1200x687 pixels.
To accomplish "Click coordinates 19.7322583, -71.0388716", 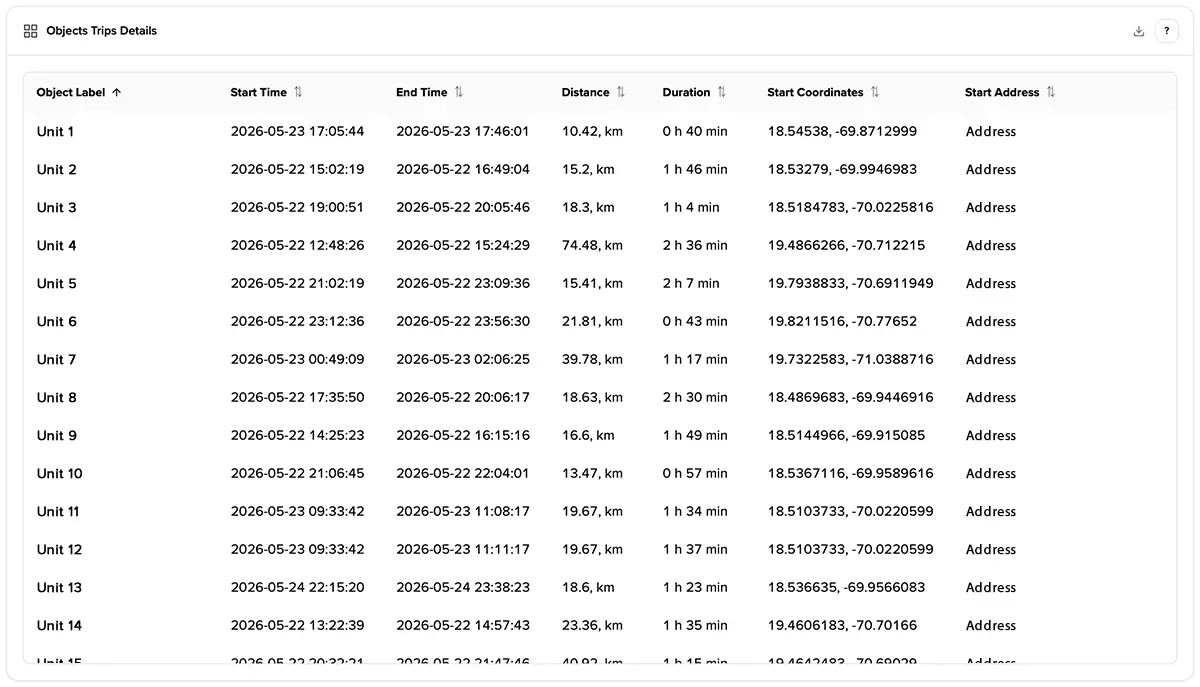I will (x=851, y=360).
